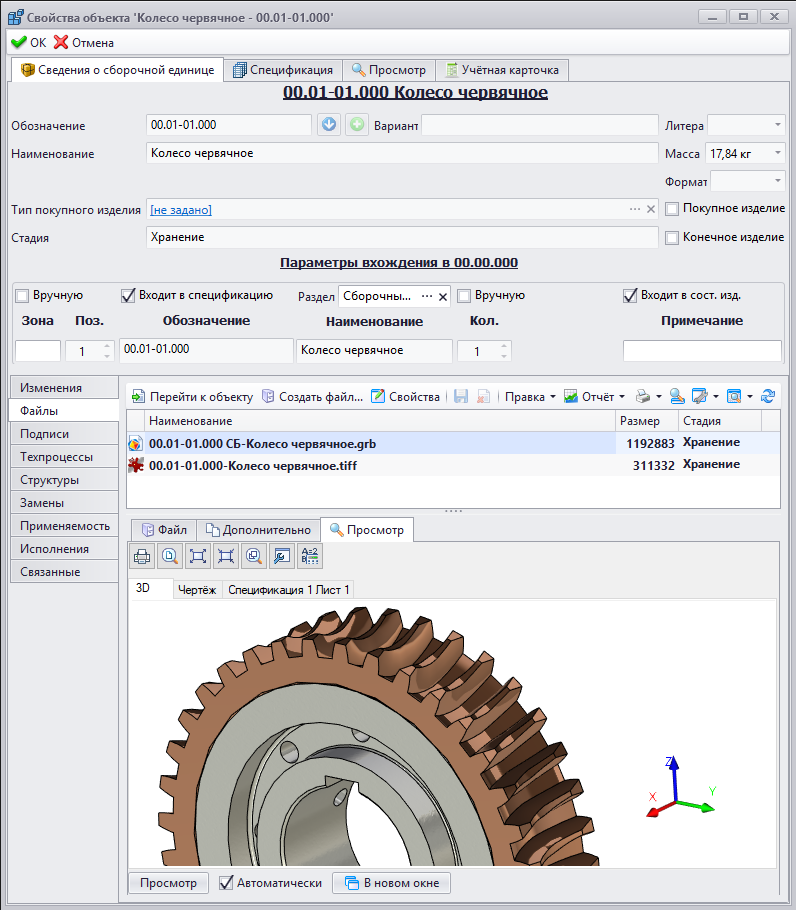Uncheck Входит в спецификацию
Image resolution: width=796 pixels, height=910 pixels.
point(128,295)
